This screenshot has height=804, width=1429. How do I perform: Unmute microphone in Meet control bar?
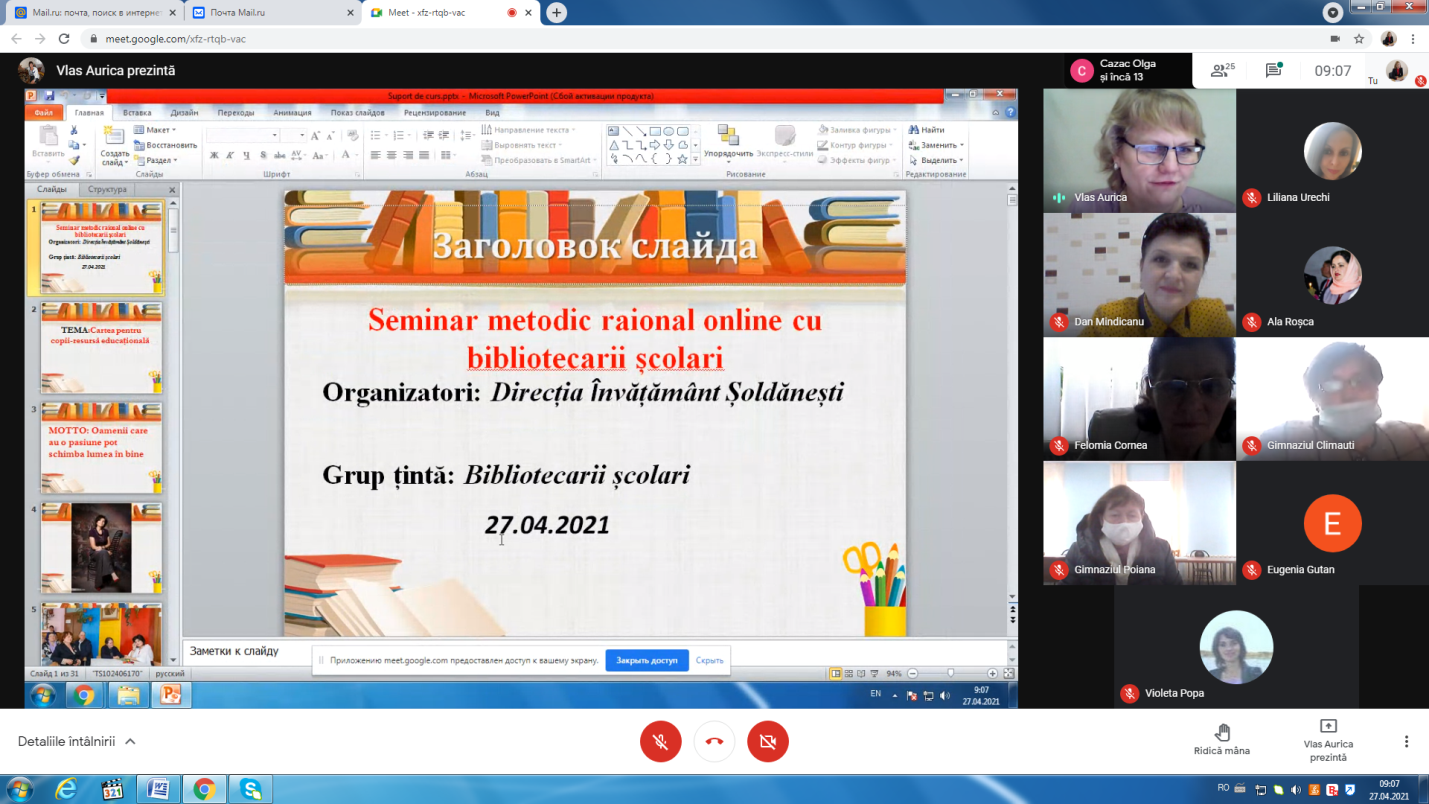[x=660, y=742]
